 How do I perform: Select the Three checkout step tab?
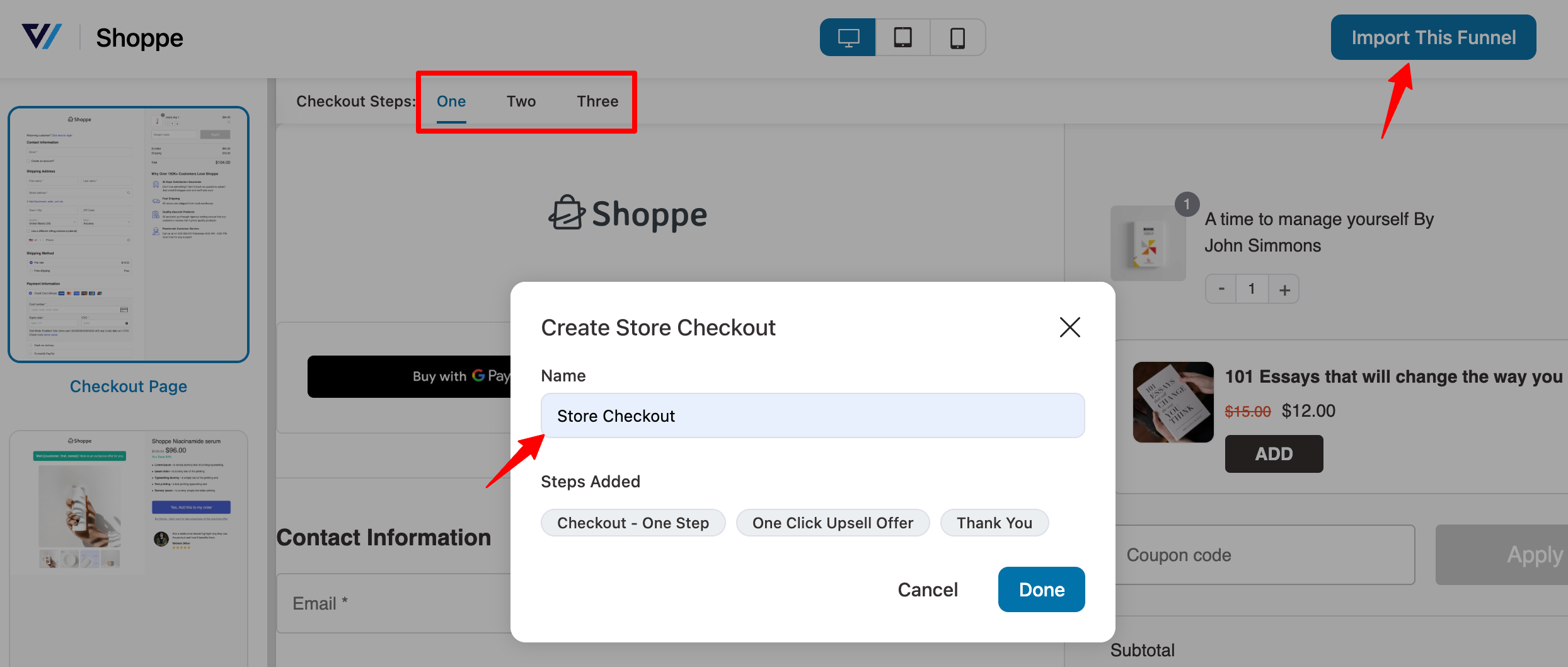tap(597, 101)
